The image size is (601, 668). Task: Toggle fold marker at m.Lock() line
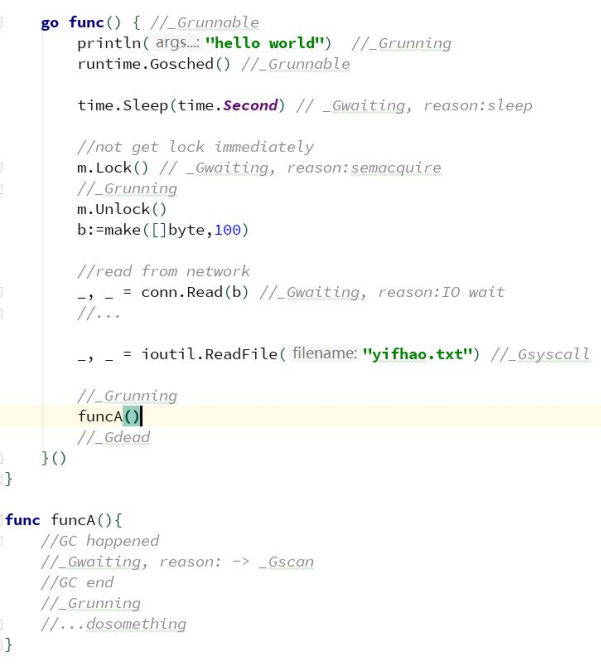point(4,167)
